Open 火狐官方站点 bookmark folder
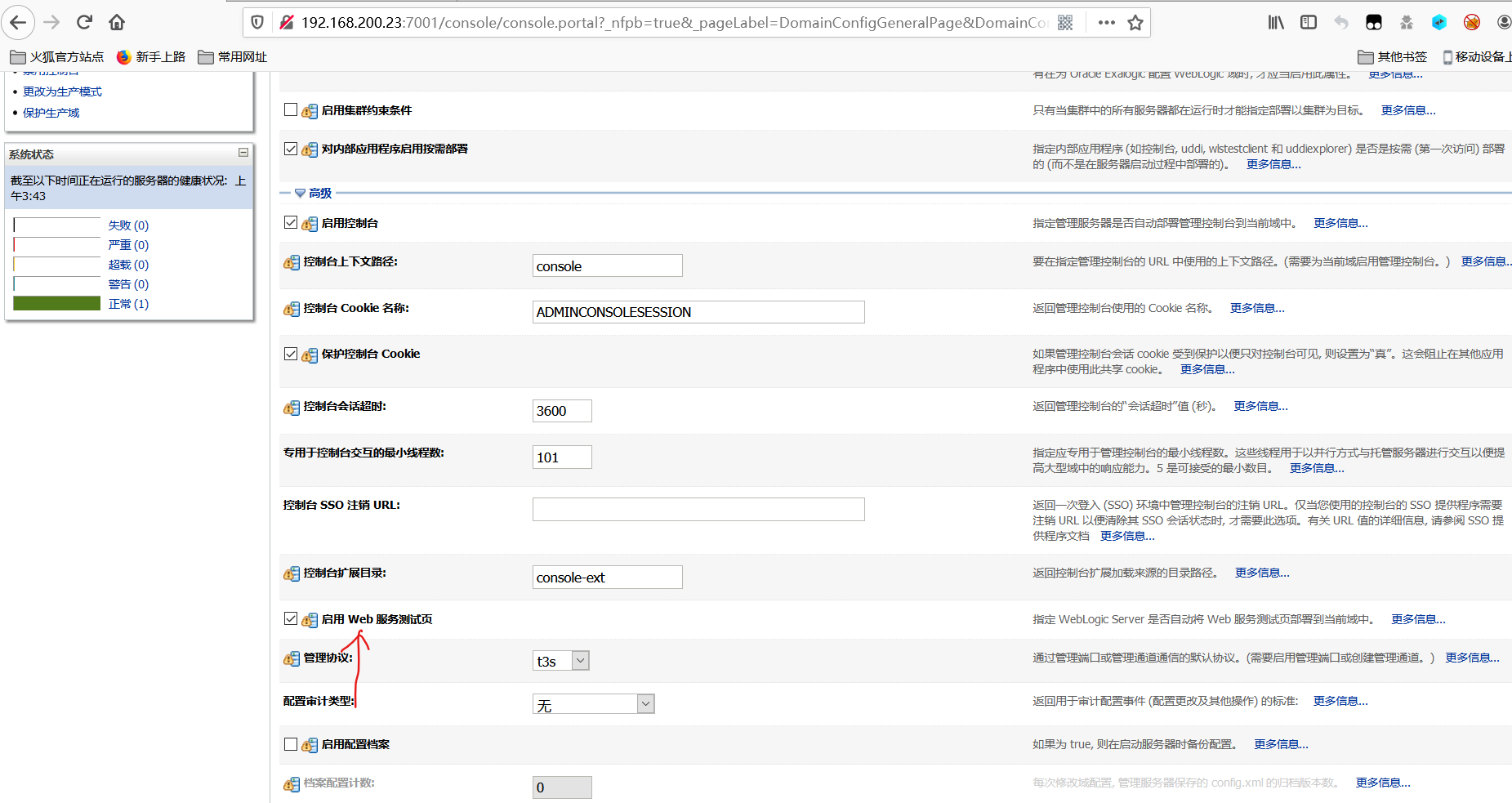Screen dimensions: 1512x803 57,56
